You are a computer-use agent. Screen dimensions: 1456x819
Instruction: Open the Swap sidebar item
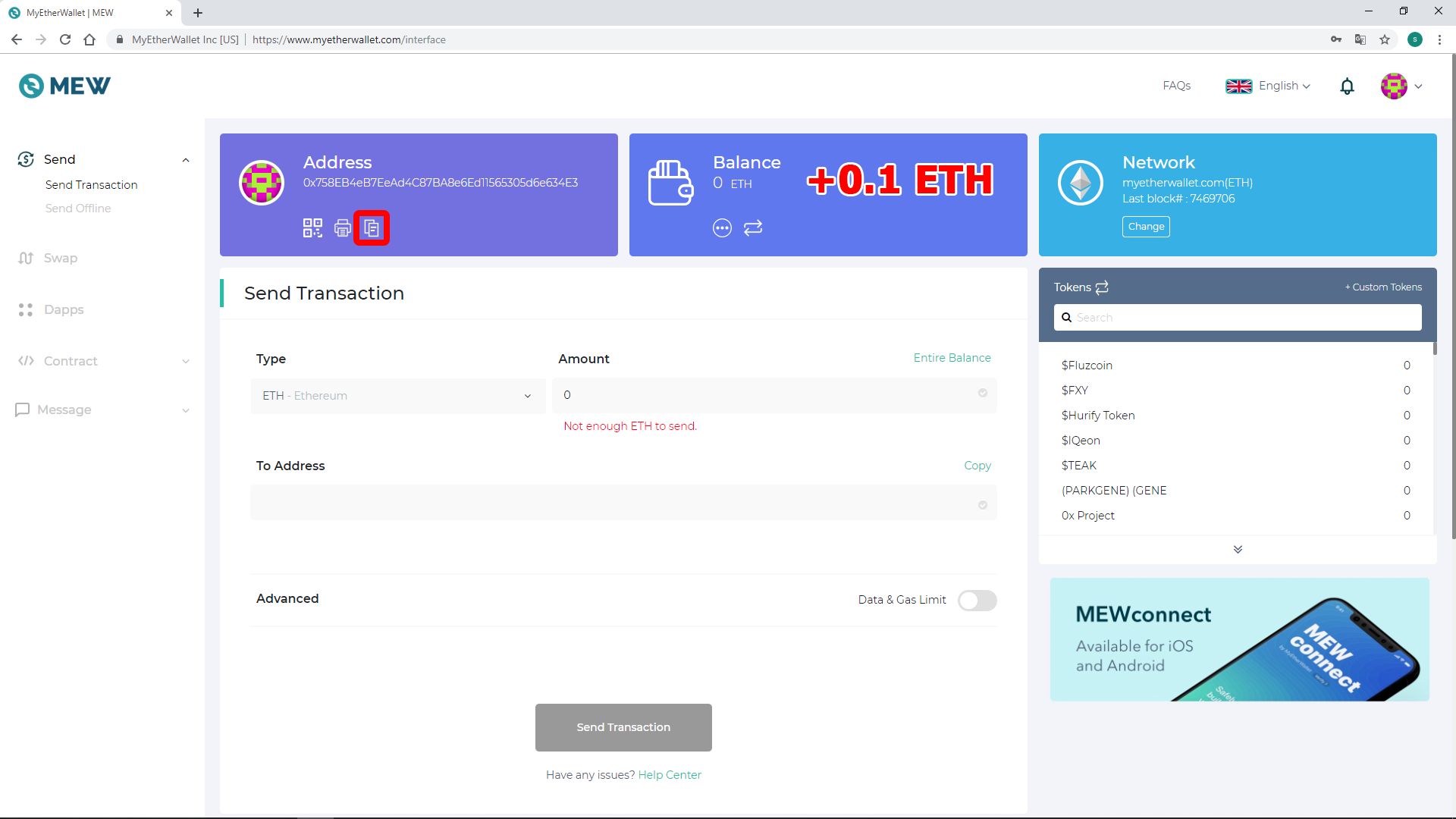(61, 258)
